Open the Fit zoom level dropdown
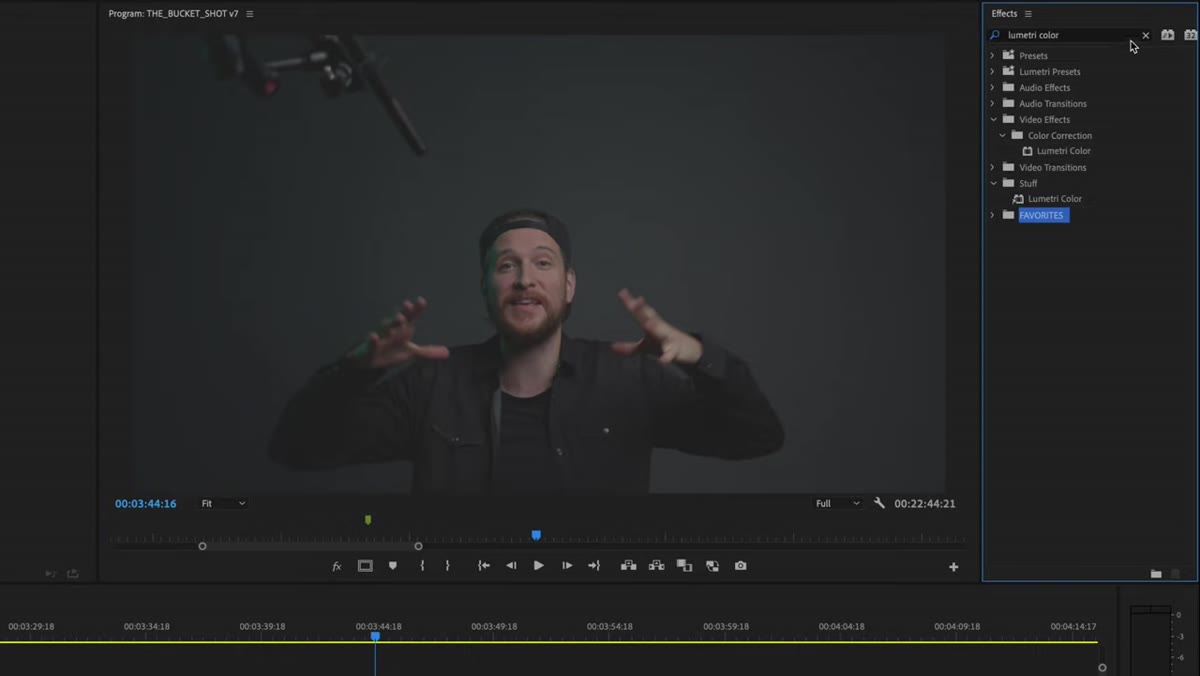 click(222, 504)
